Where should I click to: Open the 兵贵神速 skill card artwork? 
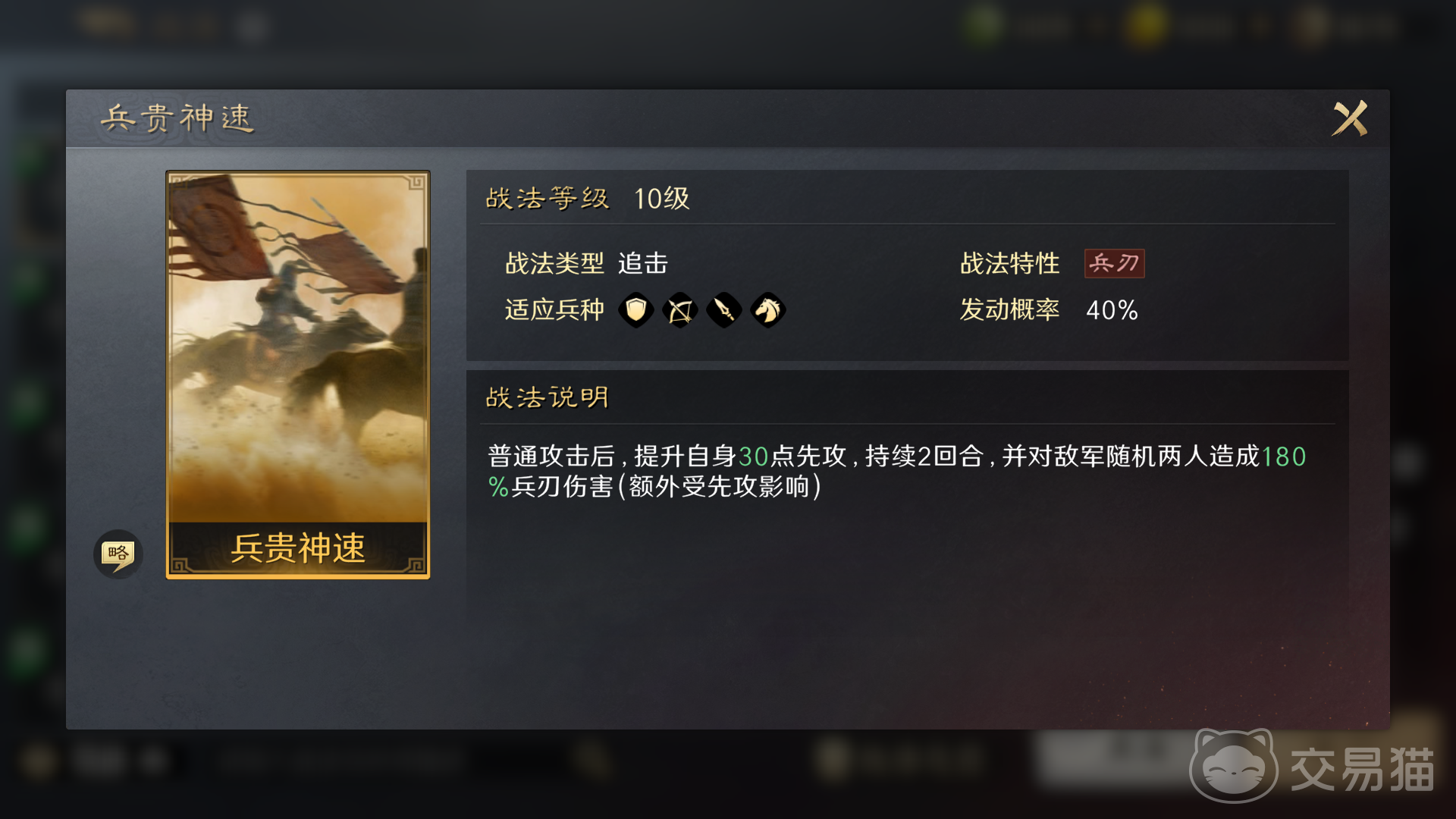[x=298, y=347]
